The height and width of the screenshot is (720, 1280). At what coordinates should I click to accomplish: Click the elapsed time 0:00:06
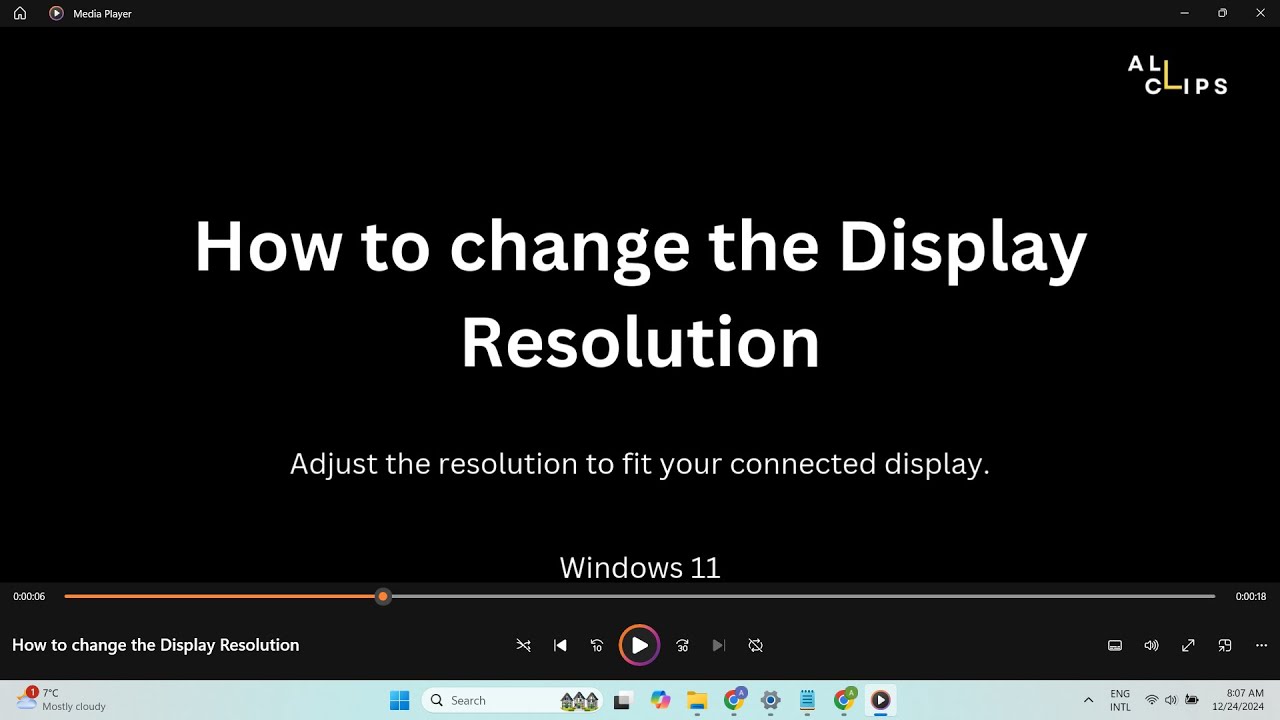[x=29, y=596]
